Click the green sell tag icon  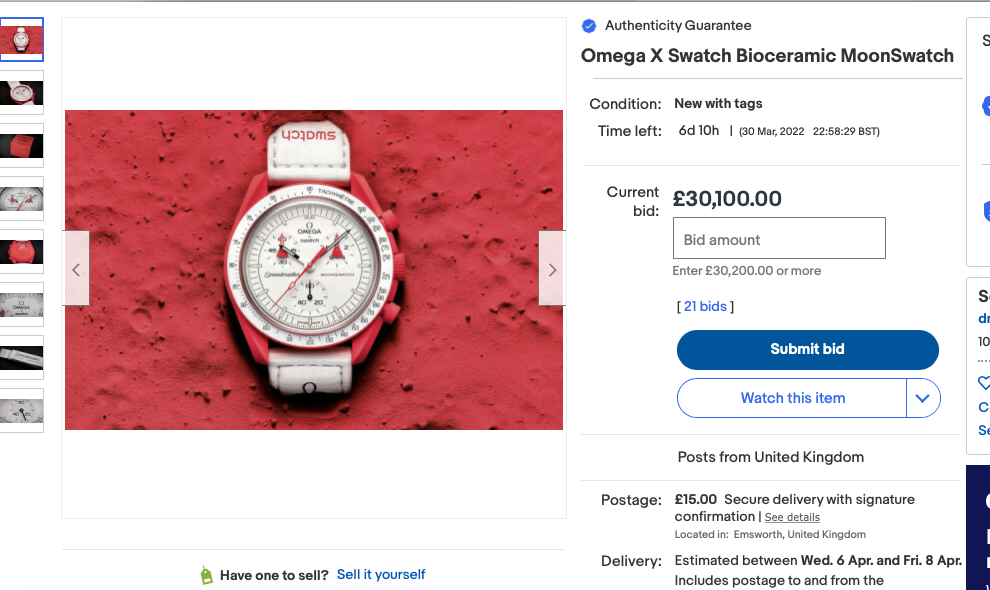(206, 575)
